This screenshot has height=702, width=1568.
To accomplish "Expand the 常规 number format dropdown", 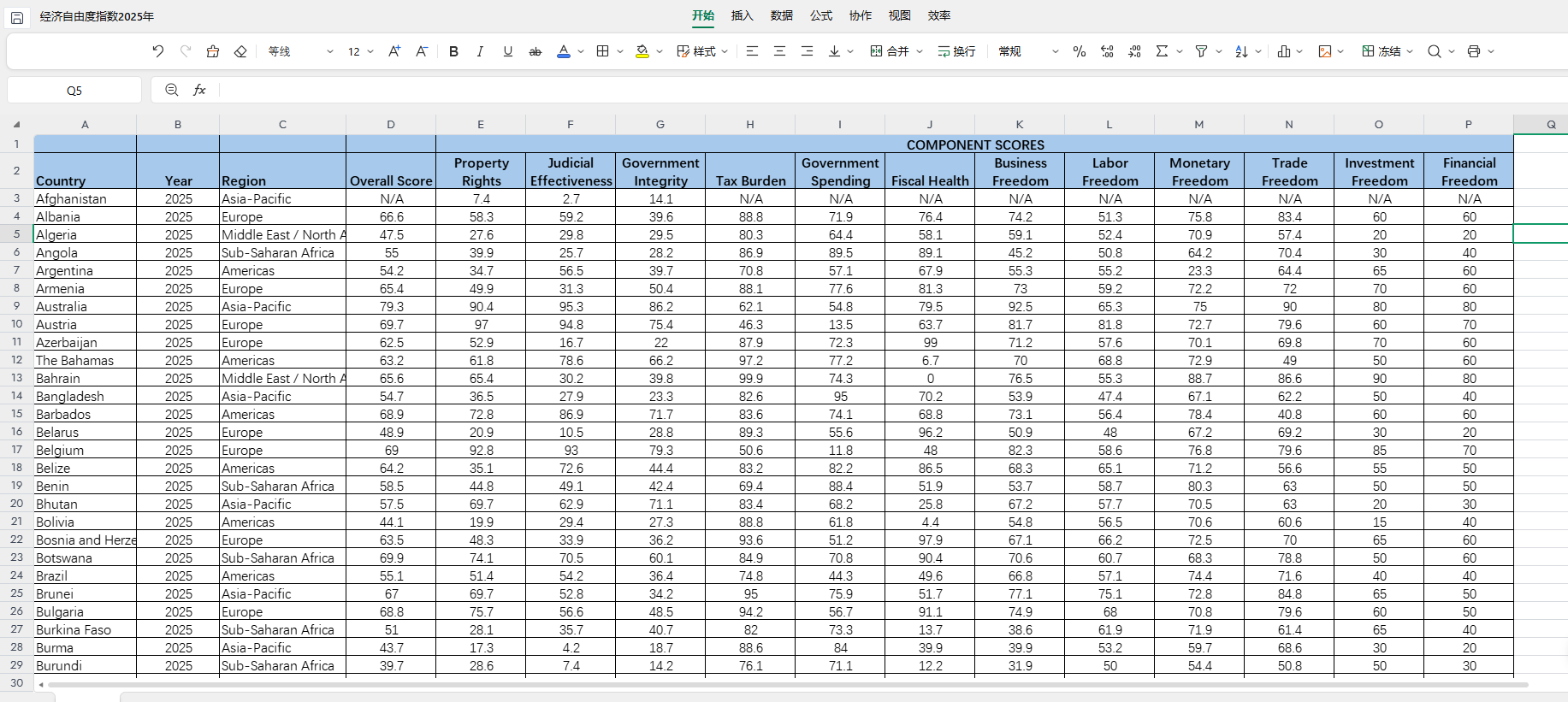I will 1028,51.
